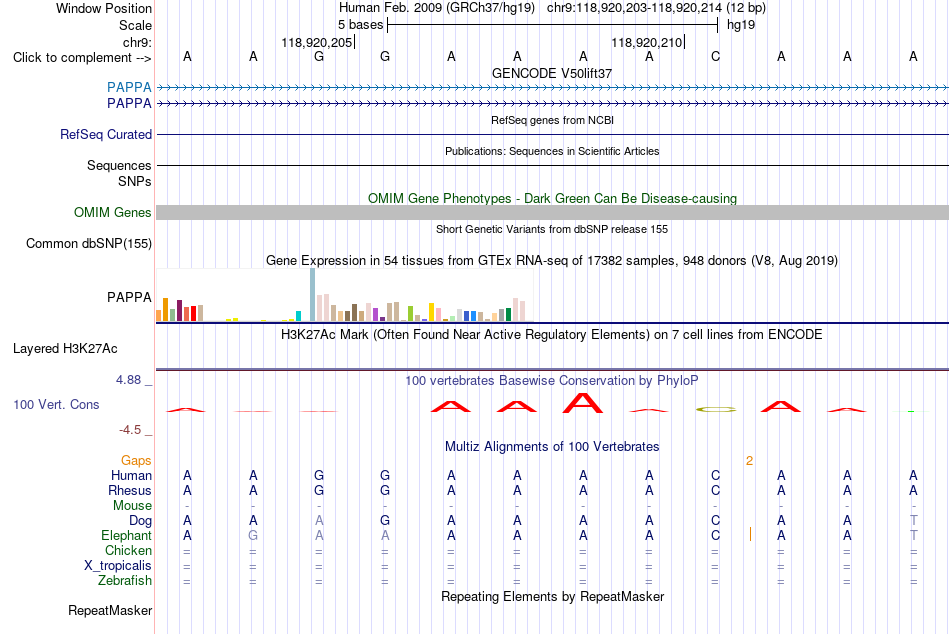
Task: Open the GENCODE V50lift37 track title
Action: click(552, 73)
